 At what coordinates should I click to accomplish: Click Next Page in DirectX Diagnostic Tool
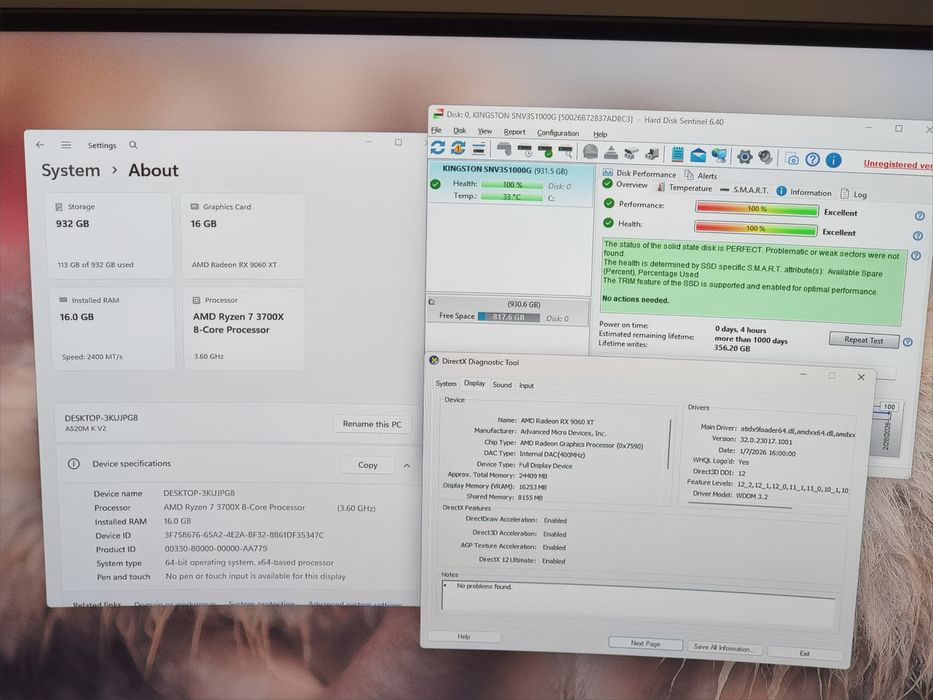coord(645,643)
